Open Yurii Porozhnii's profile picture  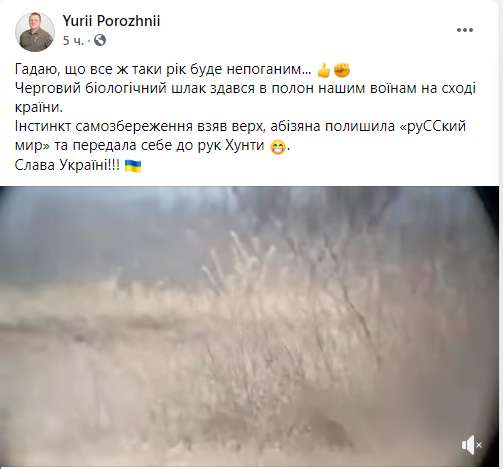coord(35,32)
